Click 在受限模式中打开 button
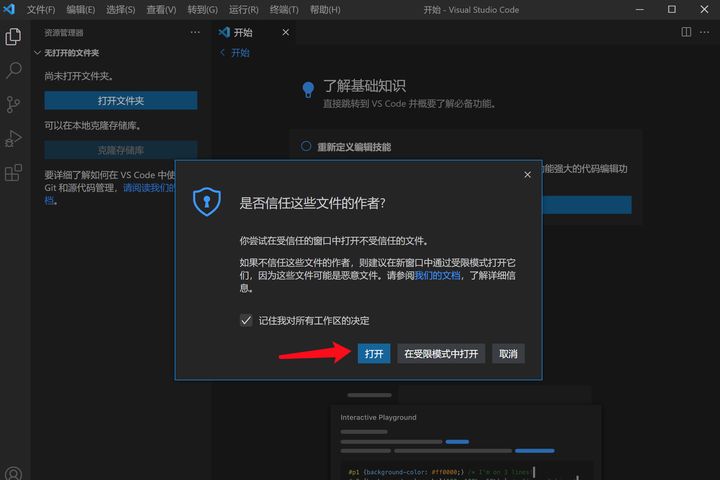This screenshot has height=480, width=720. pos(441,353)
